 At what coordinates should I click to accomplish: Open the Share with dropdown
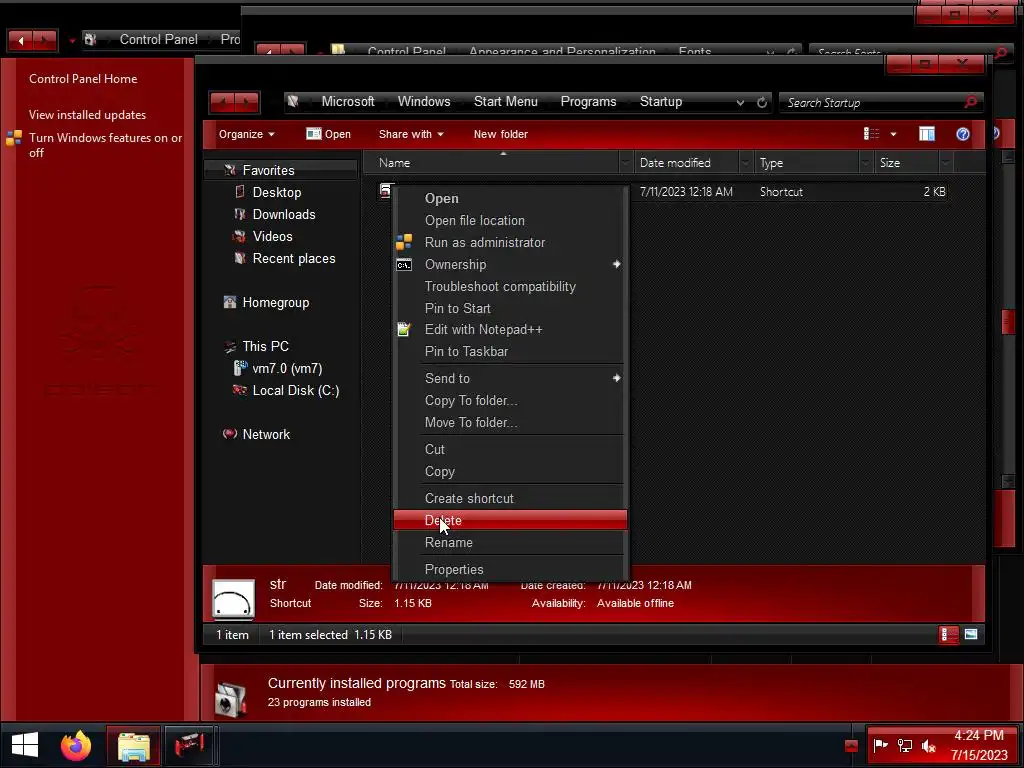pos(411,134)
